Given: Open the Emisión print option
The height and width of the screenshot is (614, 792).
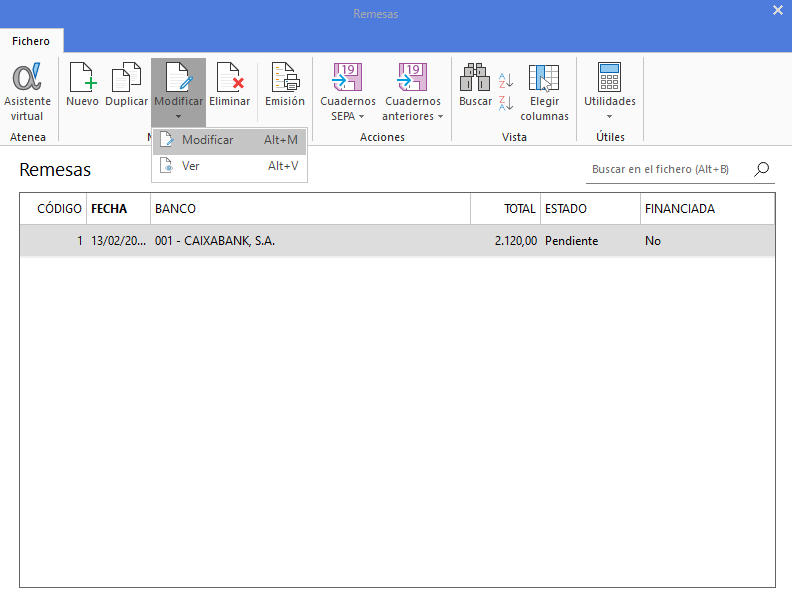Looking at the screenshot, I should click(285, 85).
